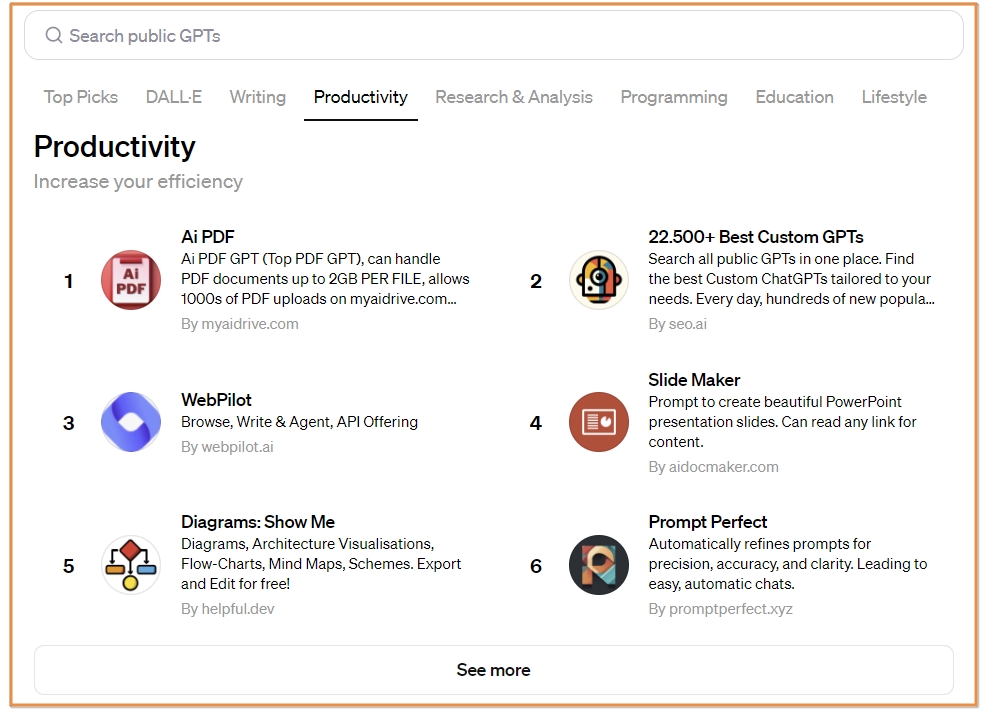Screen dimensions: 986x716
Task: Click rank number 2 beside Best Custom GPTs
Action: [x=536, y=281]
